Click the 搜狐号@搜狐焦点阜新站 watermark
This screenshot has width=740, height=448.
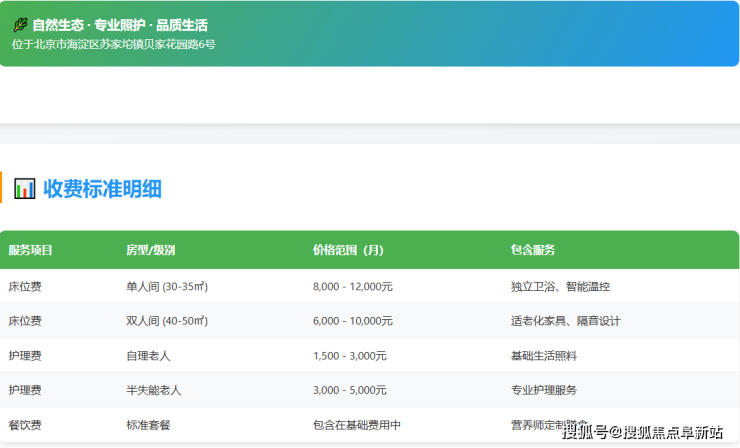click(x=641, y=432)
